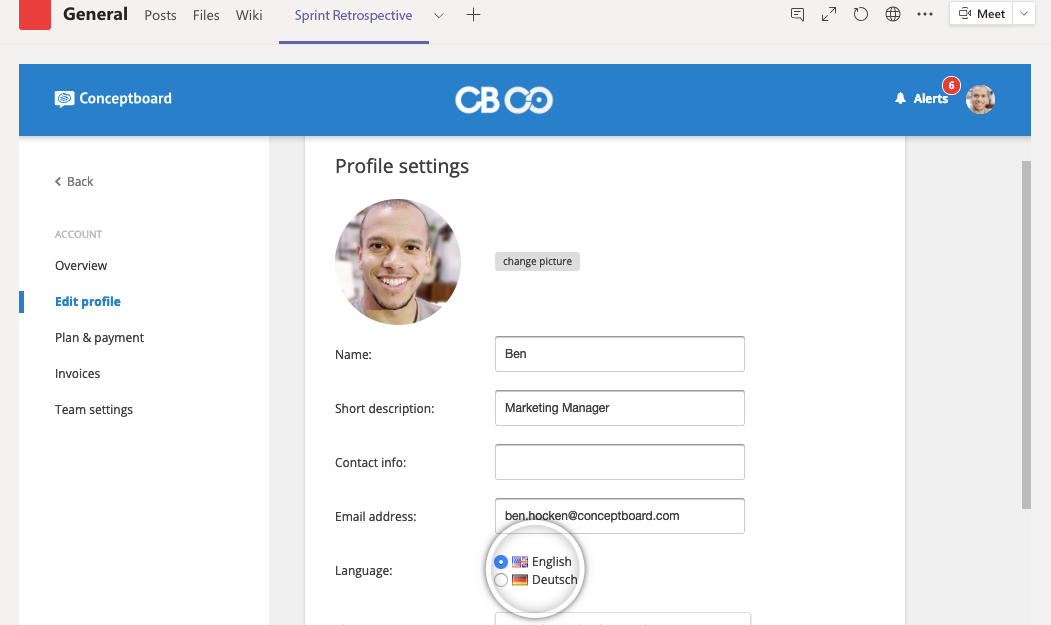Click the Alerts bell icon
Viewport: 1051px width, 625px height.
900,99
